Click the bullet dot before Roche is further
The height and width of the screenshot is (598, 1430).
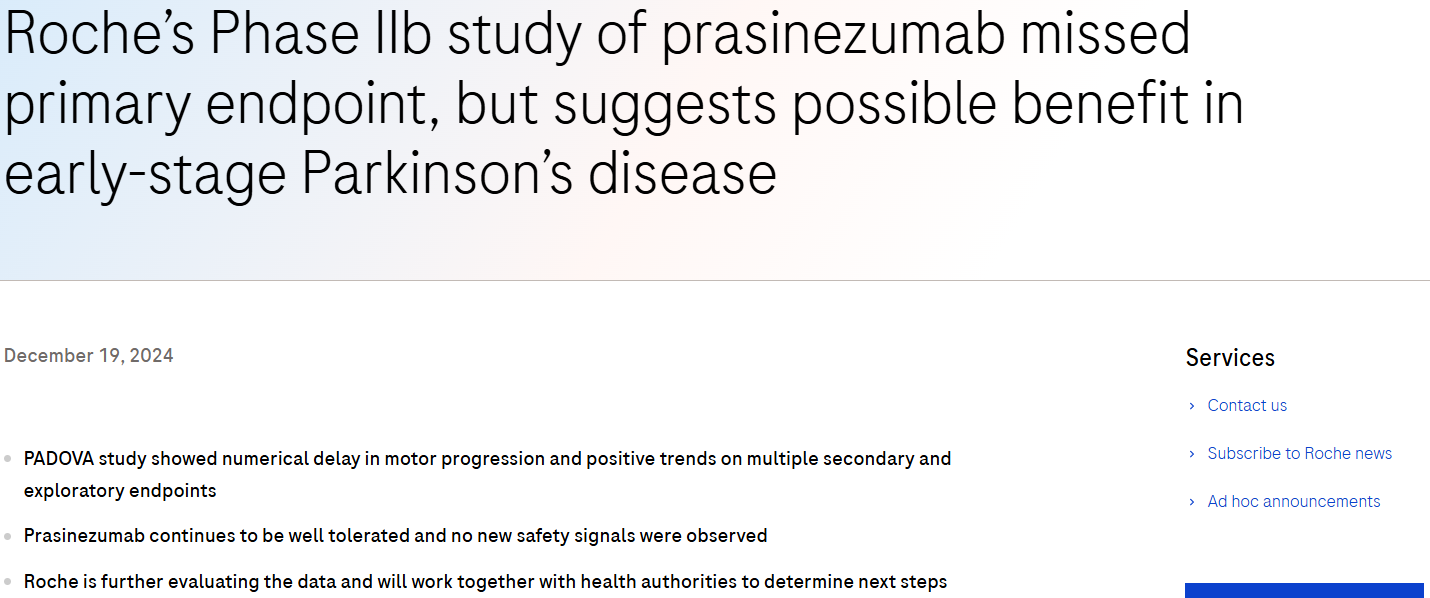pyautogui.click(x=8, y=582)
